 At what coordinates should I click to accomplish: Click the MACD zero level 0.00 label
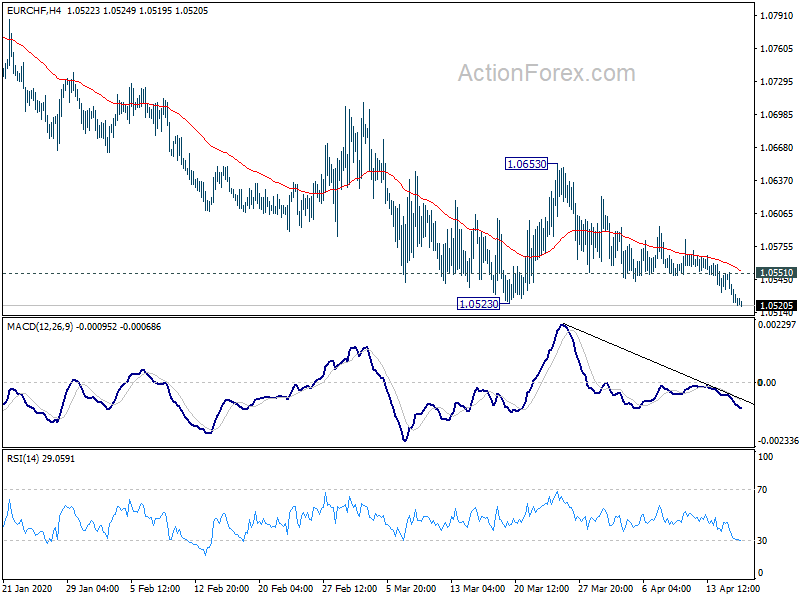click(767, 383)
